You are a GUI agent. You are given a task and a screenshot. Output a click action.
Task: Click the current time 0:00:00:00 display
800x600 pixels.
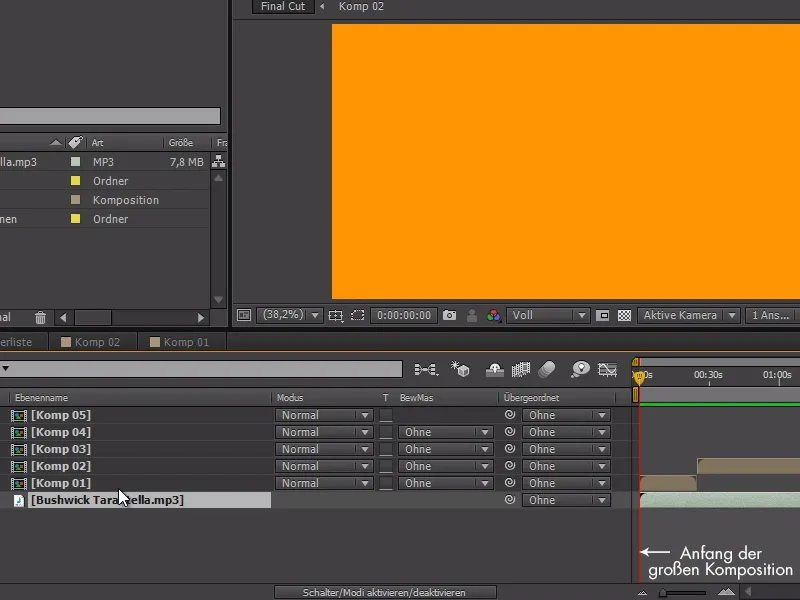point(404,315)
